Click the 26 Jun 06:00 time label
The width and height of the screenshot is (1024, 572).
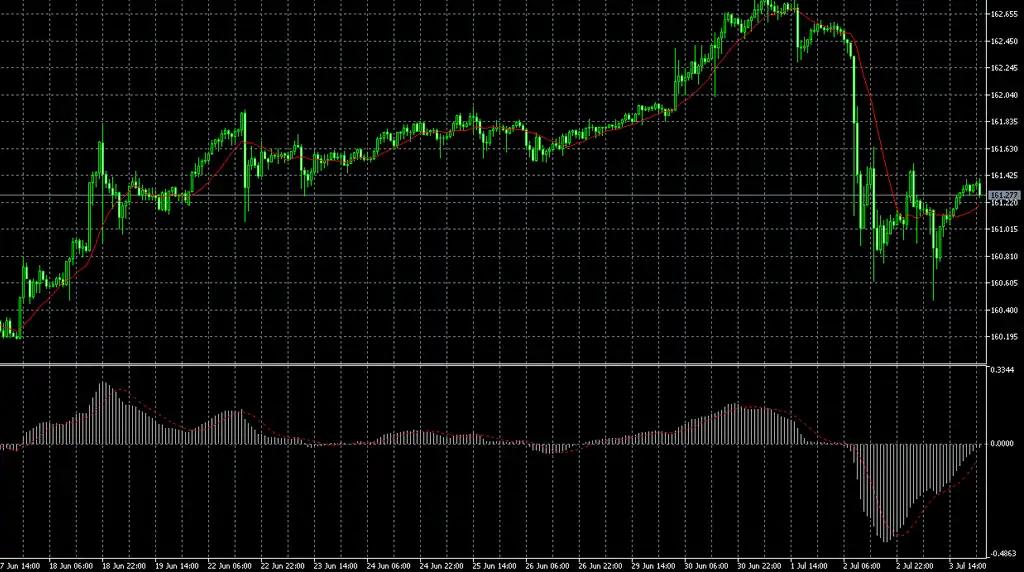click(x=547, y=566)
